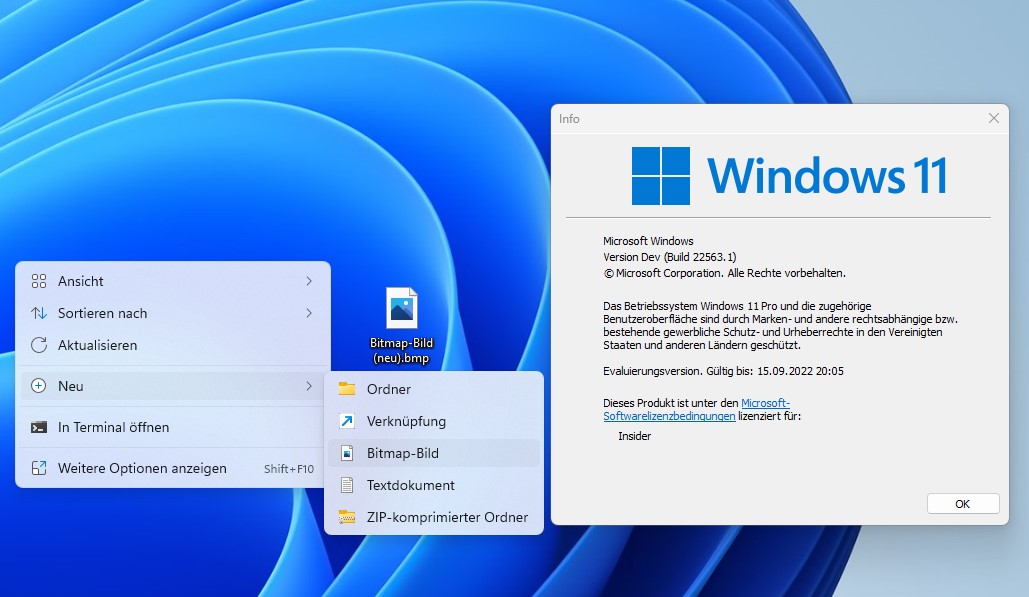1029x597 pixels.
Task: Click the Weitere Optionen anzeigen icon
Action: click(x=39, y=468)
